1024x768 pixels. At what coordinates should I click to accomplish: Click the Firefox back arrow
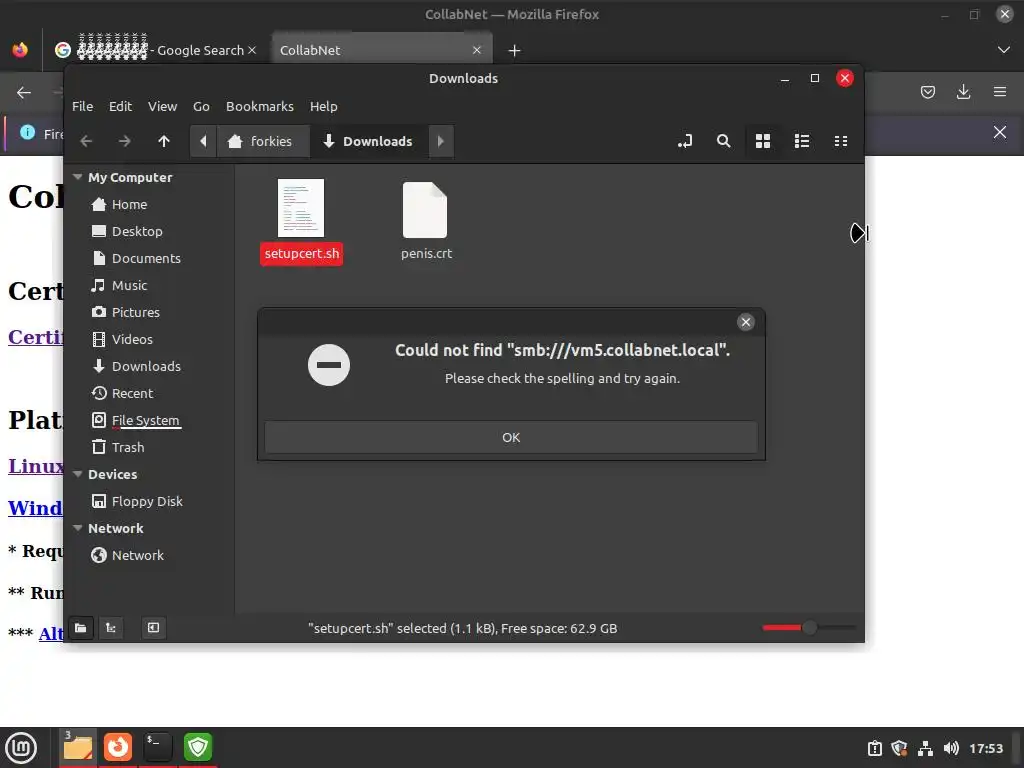tap(24, 93)
